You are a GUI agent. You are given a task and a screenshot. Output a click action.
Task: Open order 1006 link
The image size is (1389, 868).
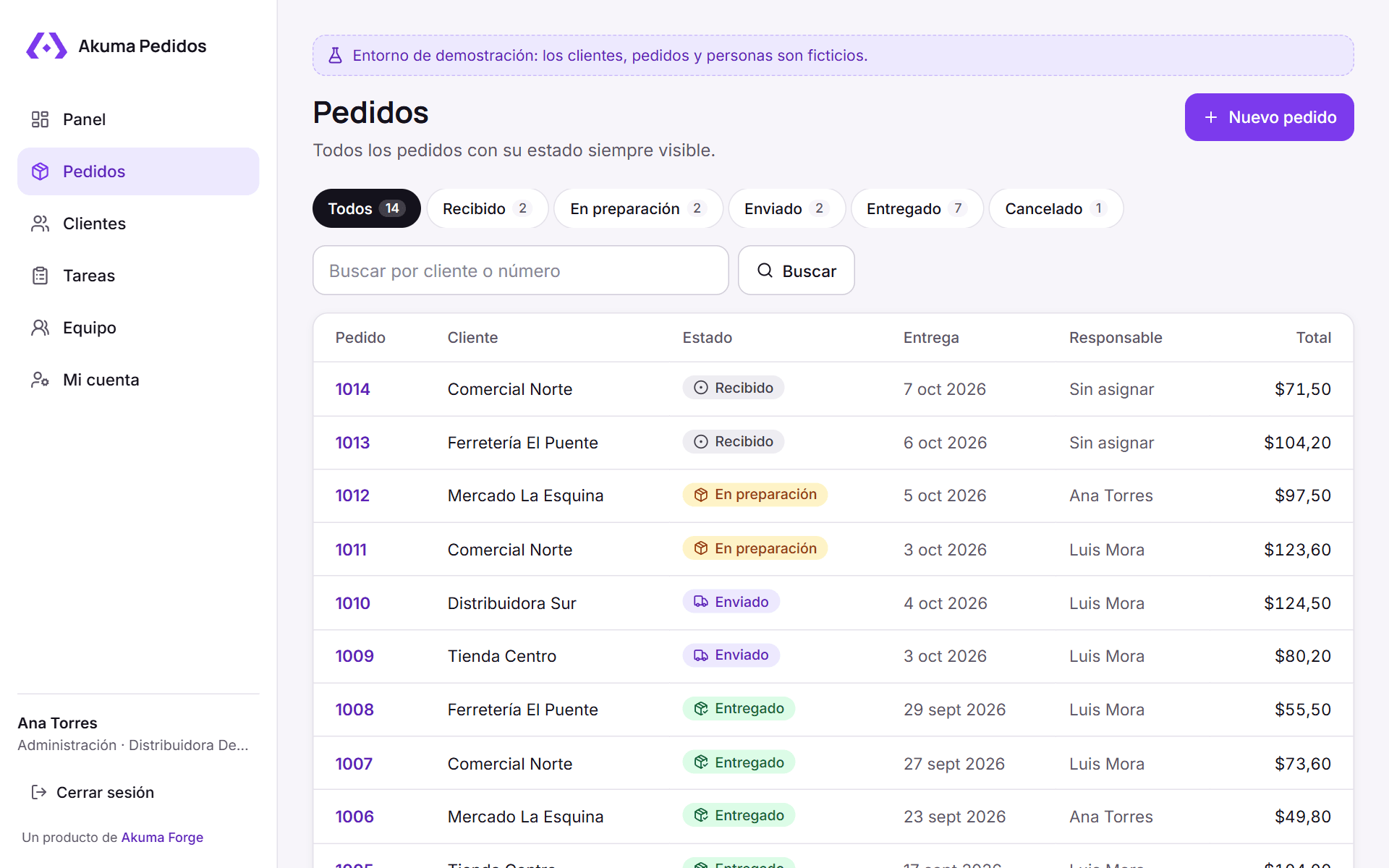[354, 817]
